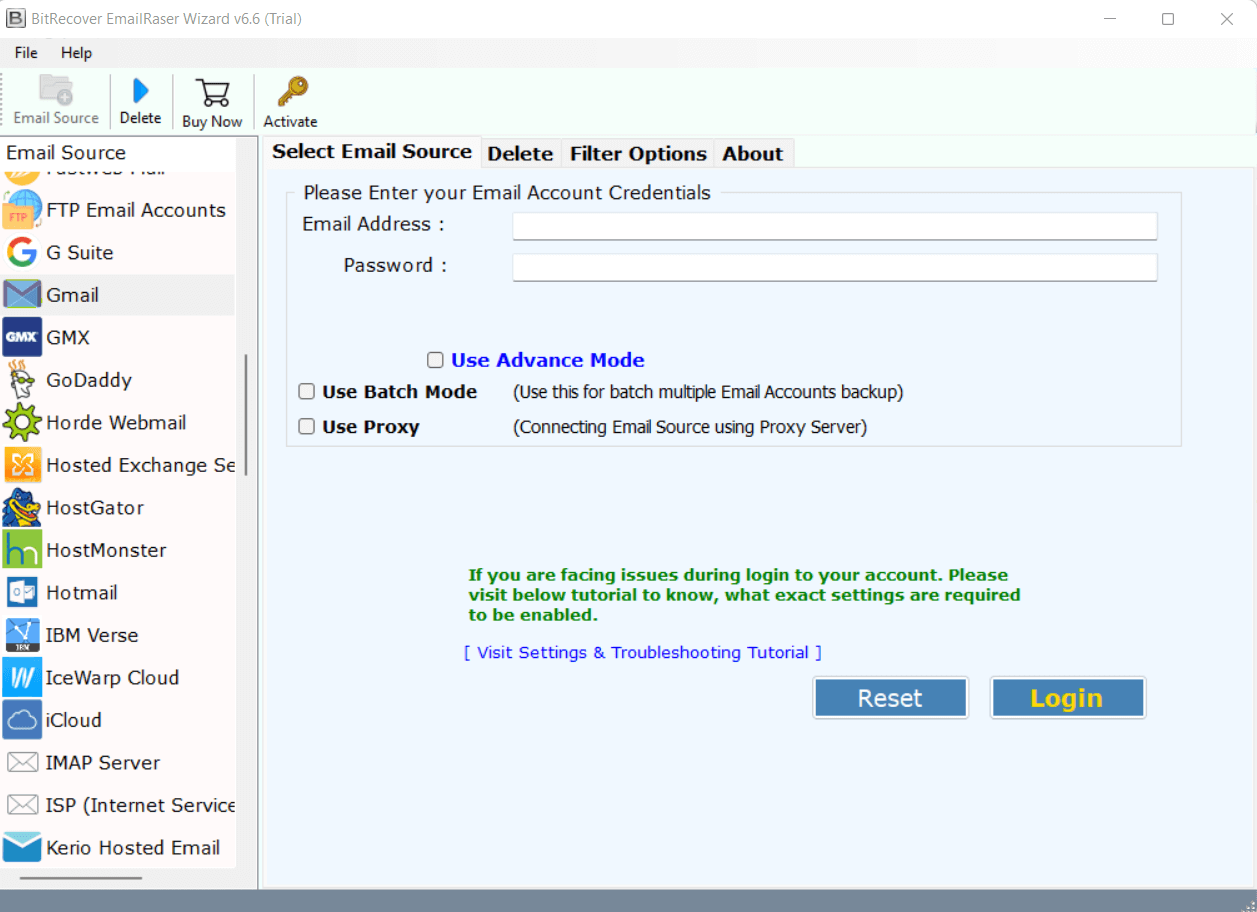This screenshot has width=1257, height=912.
Task: Pick the GoDaddy mascot icon
Action: [x=22, y=380]
